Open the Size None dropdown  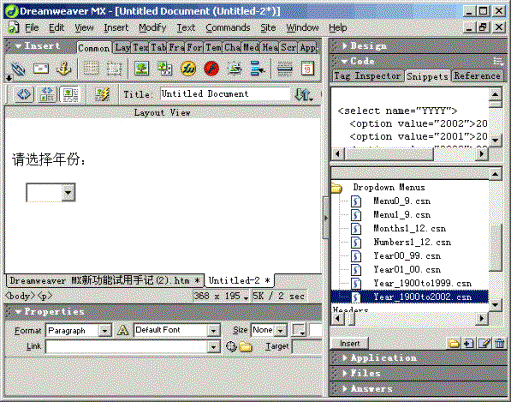pyautogui.click(x=280, y=331)
